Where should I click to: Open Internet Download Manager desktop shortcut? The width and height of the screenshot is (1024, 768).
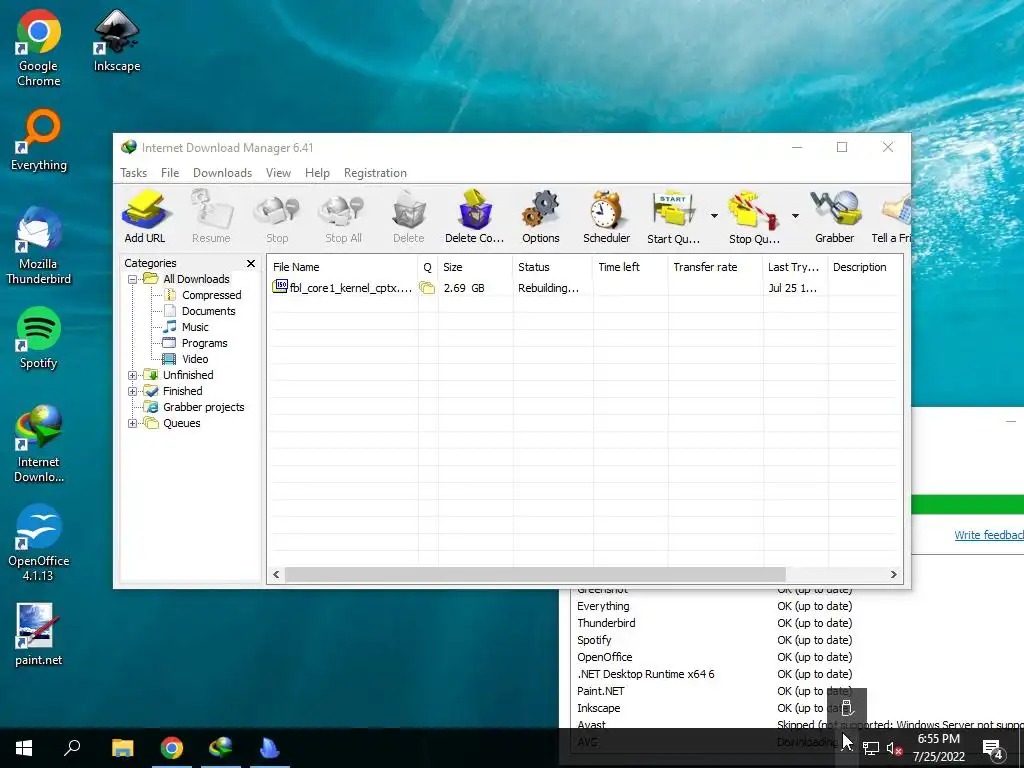point(39,444)
